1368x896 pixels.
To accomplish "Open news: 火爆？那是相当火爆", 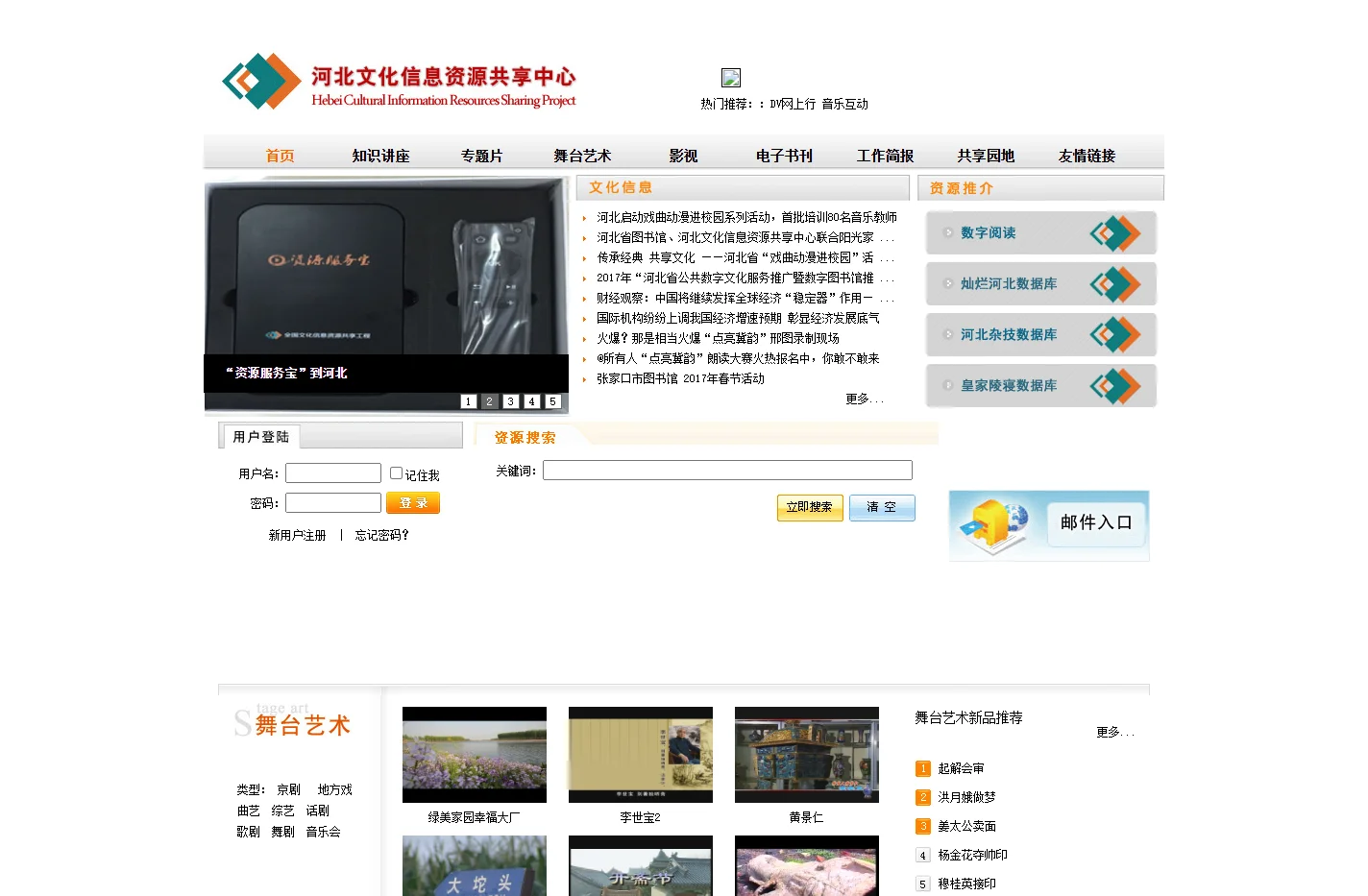I will 718,338.
